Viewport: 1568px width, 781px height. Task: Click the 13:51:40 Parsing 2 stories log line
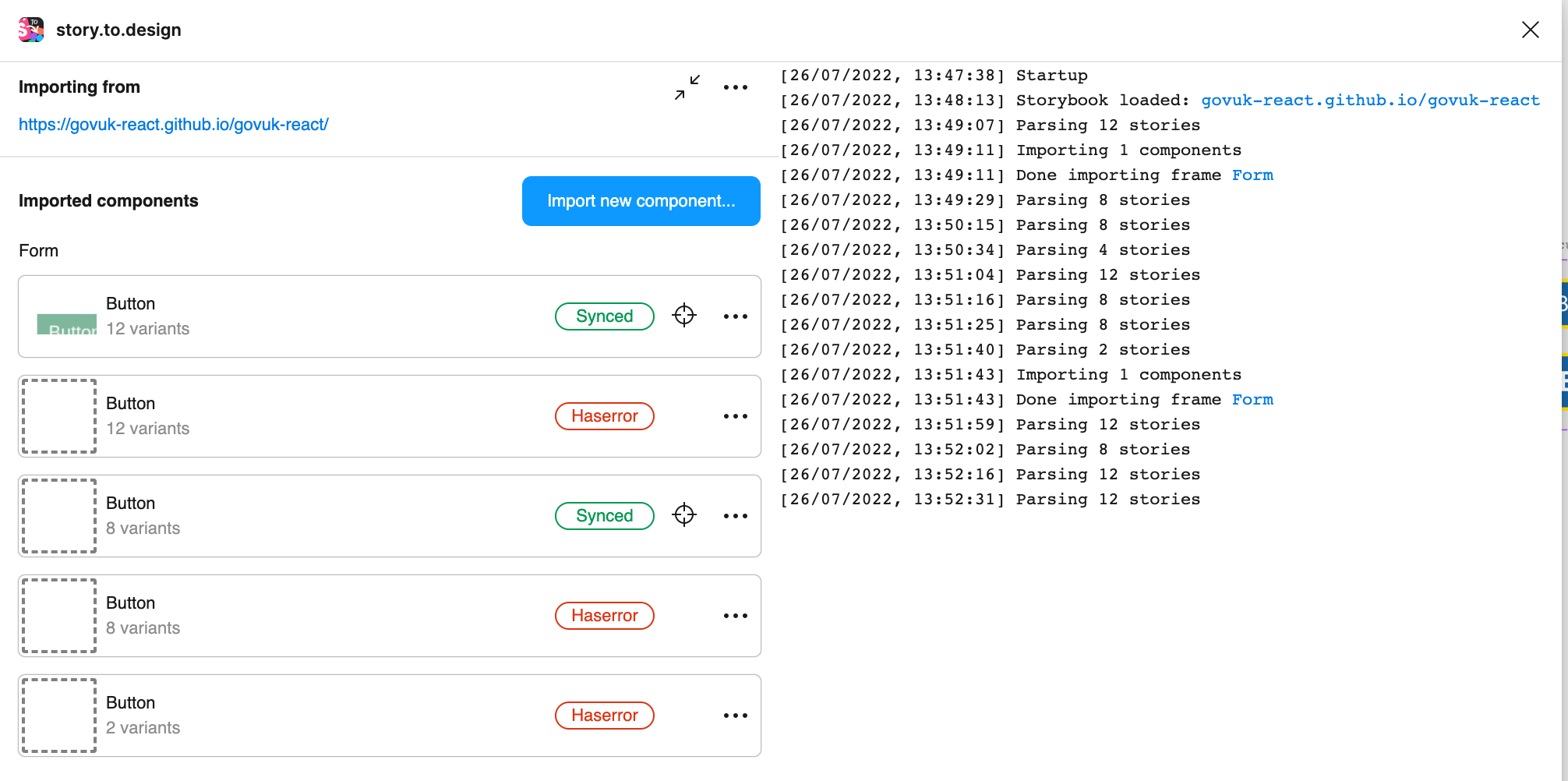tap(986, 350)
